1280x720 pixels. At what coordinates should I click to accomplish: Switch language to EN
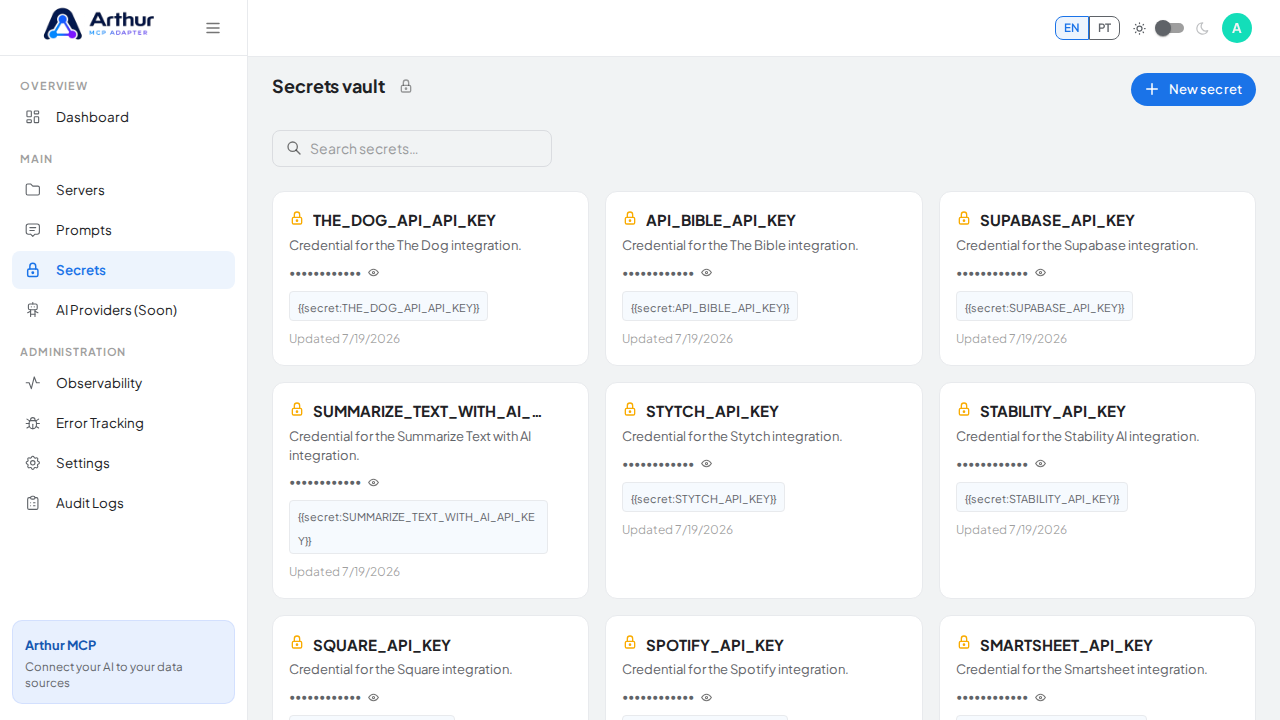pyautogui.click(x=1071, y=28)
